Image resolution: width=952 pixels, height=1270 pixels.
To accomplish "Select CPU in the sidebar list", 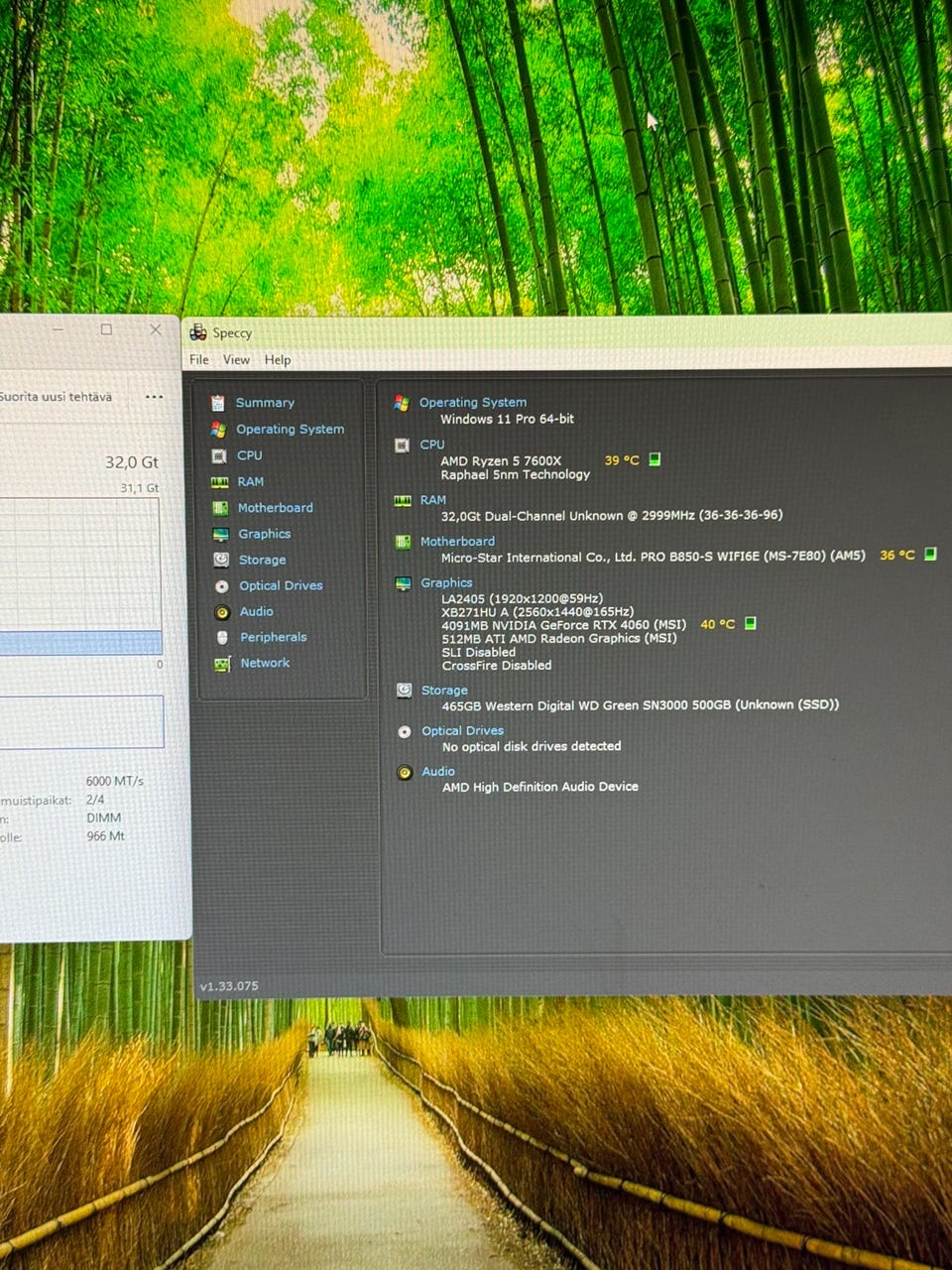I will 250,455.
